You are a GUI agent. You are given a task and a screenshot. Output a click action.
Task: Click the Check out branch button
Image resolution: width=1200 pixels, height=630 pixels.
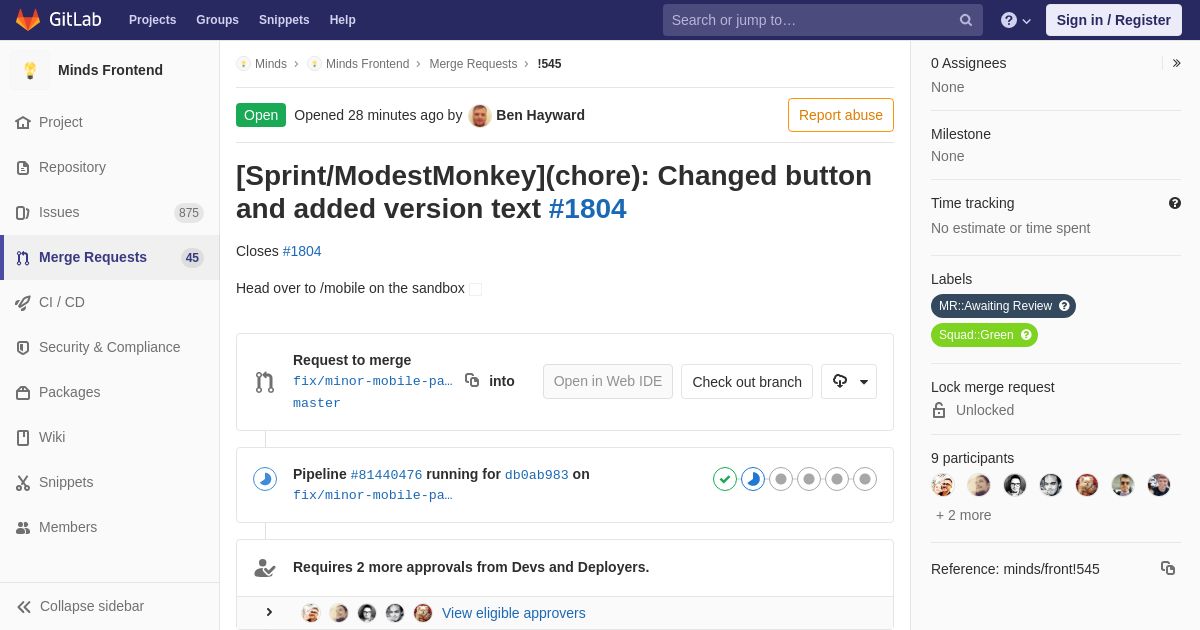pyautogui.click(x=747, y=381)
